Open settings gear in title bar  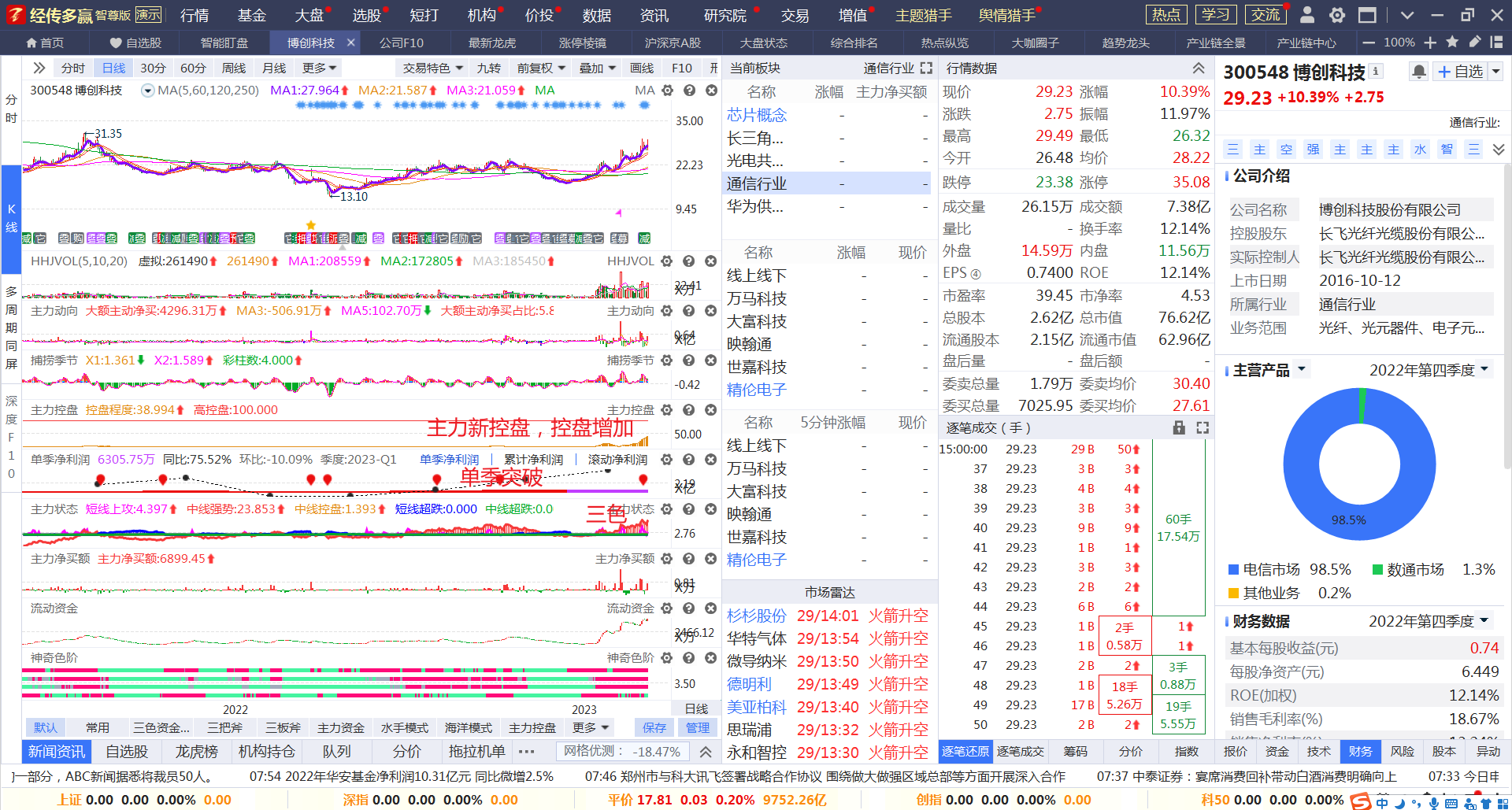point(1337,15)
